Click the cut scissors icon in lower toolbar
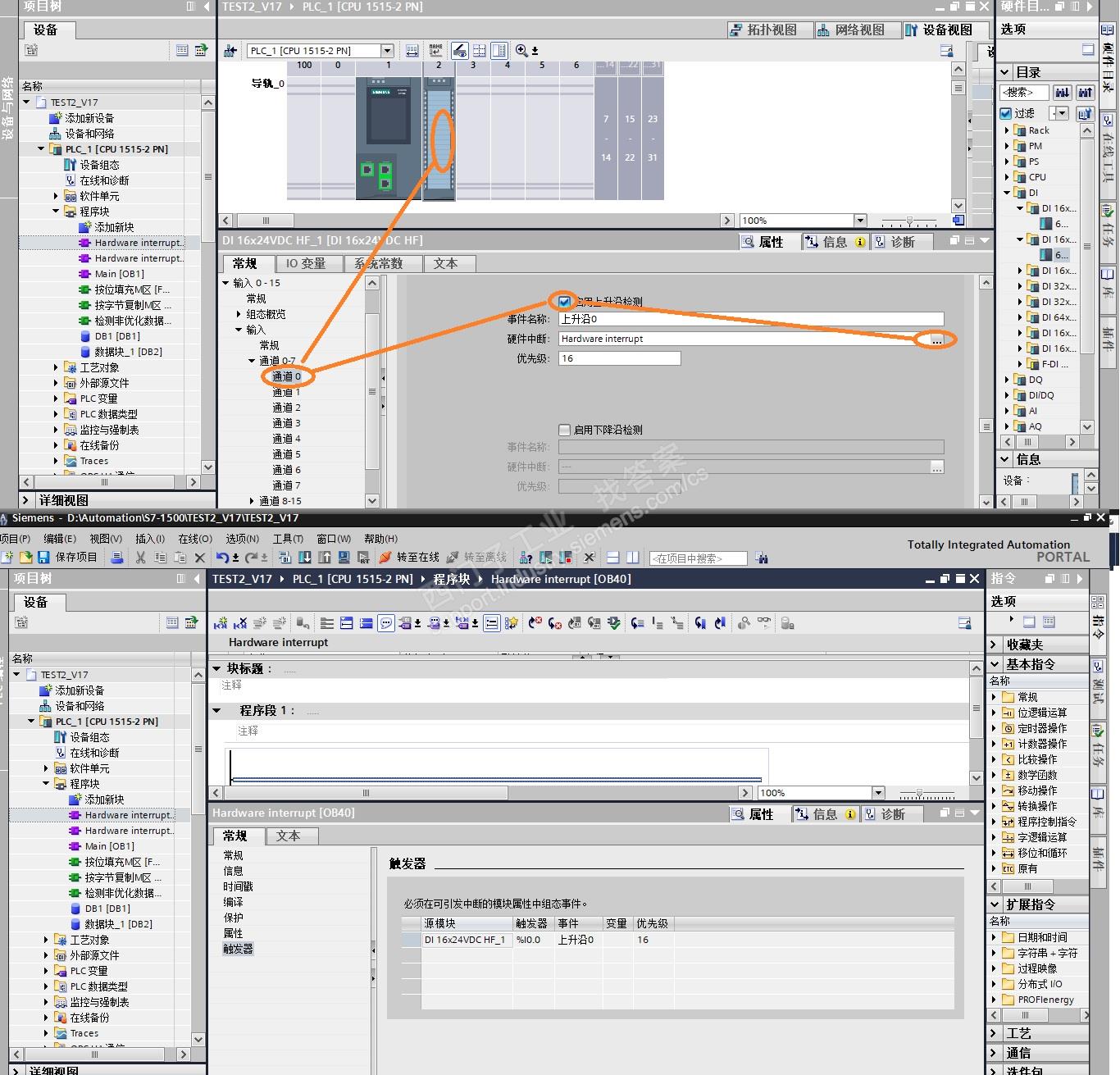The image size is (1120, 1075). tap(140, 558)
